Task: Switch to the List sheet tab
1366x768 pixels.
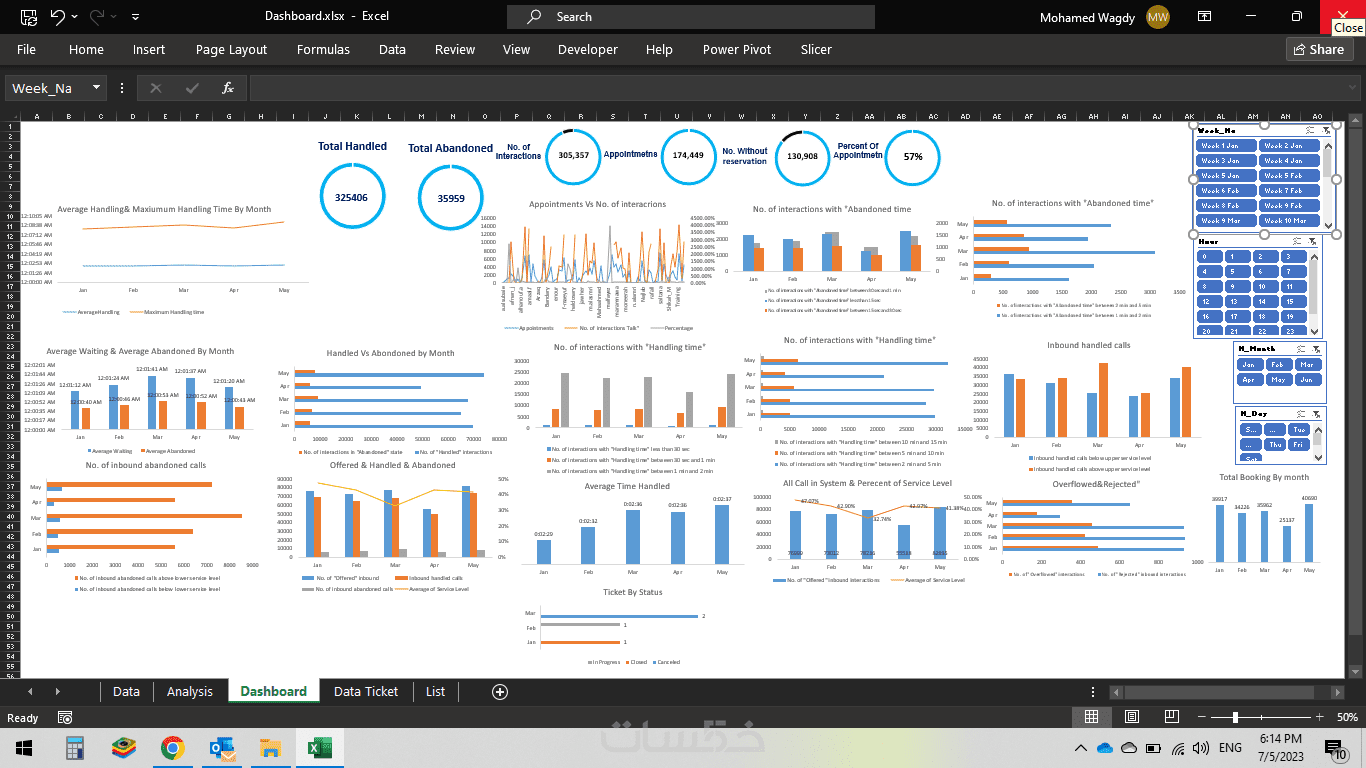Action: (435, 691)
